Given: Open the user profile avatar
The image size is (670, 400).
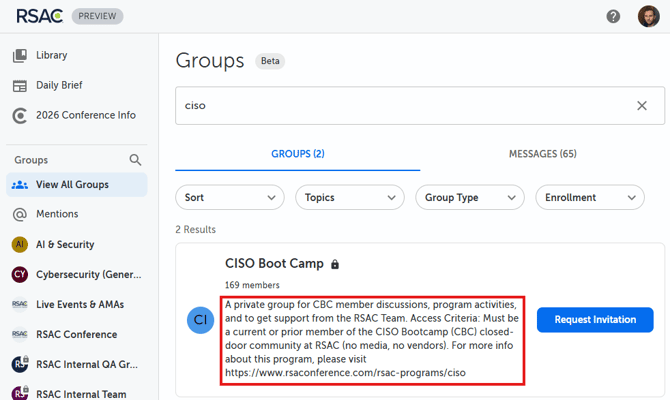Looking at the screenshot, I should click(648, 17).
